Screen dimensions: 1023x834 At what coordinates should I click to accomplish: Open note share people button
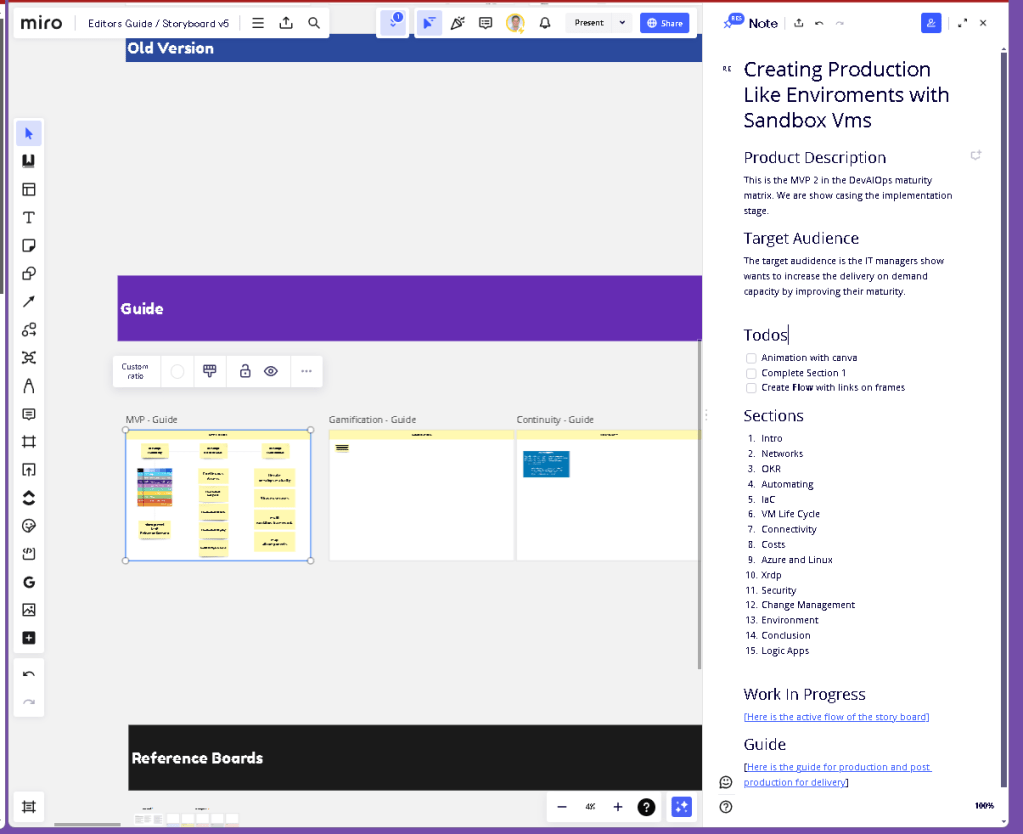coord(931,23)
